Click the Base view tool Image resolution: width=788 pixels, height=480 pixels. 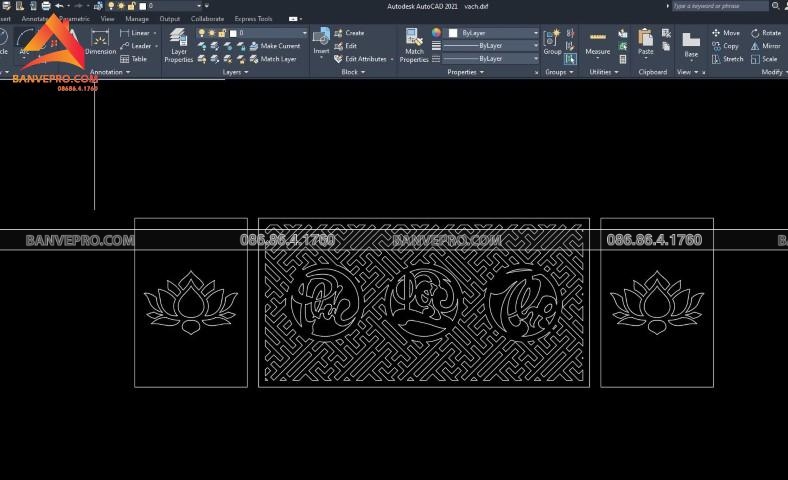tap(691, 45)
